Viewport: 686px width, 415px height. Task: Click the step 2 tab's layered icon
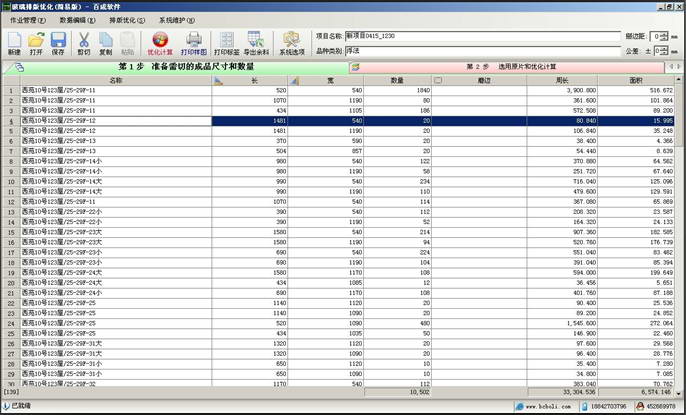coord(356,67)
